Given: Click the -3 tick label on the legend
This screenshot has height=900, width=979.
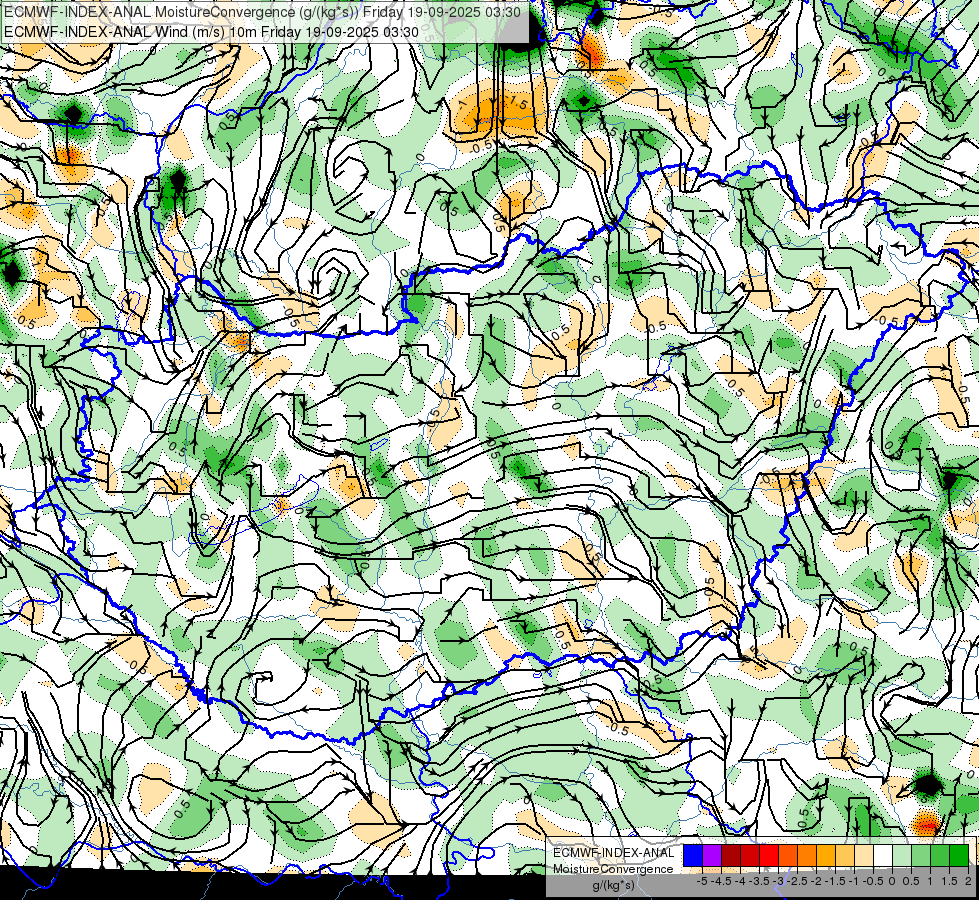Looking at the screenshot, I should point(779,881).
